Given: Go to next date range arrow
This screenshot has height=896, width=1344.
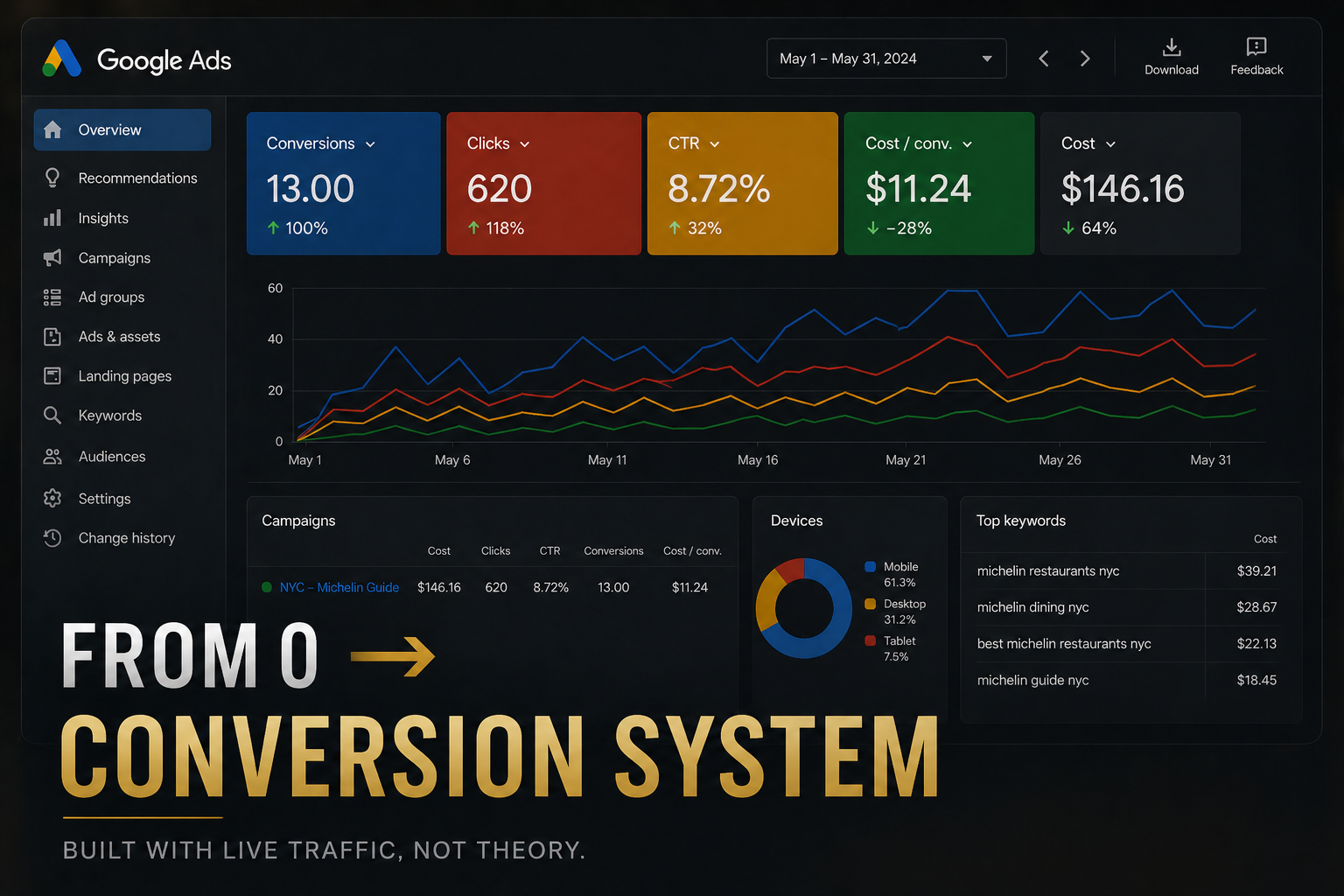Looking at the screenshot, I should pyautogui.click(x=1085, y=59).
